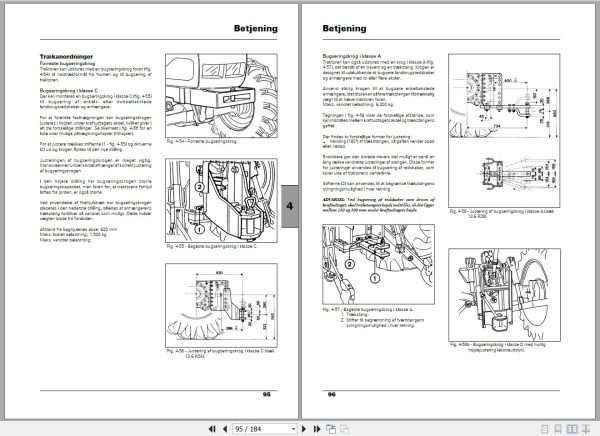Click the greyed-out next view navigation icon

pos(344,429)
